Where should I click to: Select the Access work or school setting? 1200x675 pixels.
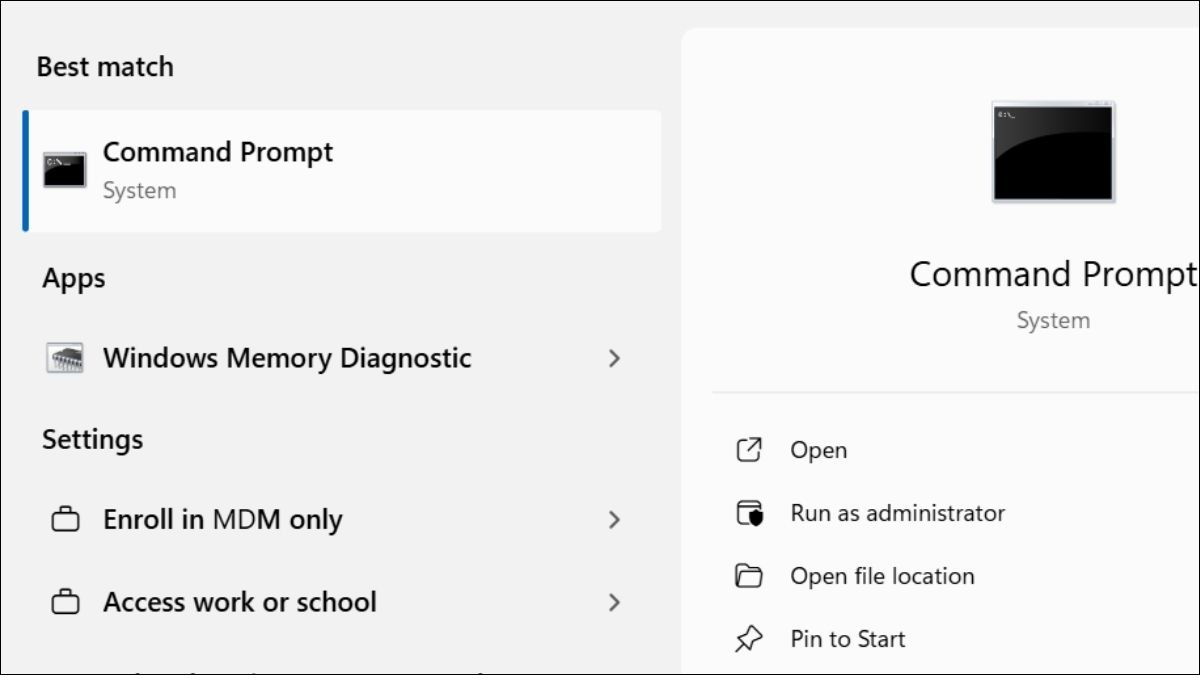[238, 601]
